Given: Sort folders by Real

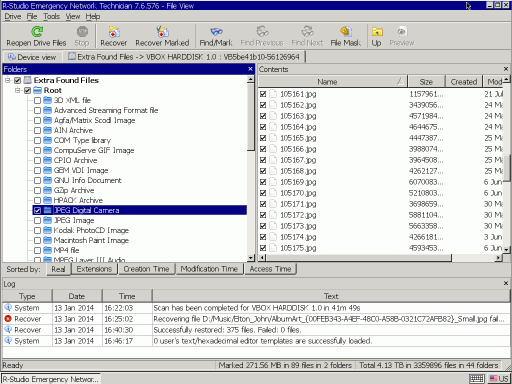Looking at the screenshot, I should (x=58, y=269).
